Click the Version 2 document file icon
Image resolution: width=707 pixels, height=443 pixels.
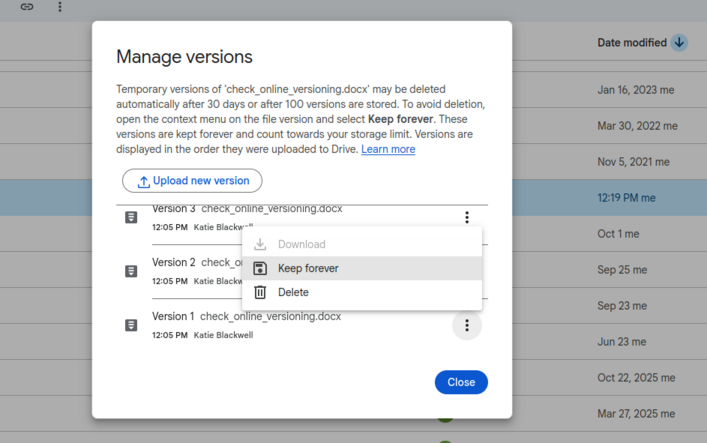tap(131, 271)
